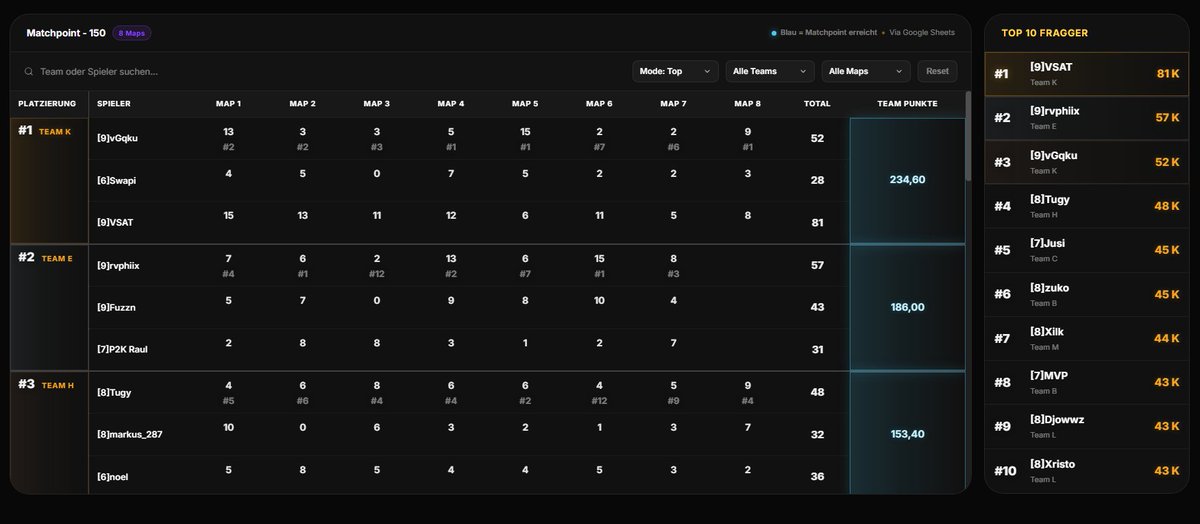The width and height of the screenshot is (1200, 524).
Task: Click player [6]noel in the table
Action: [113, 477]
